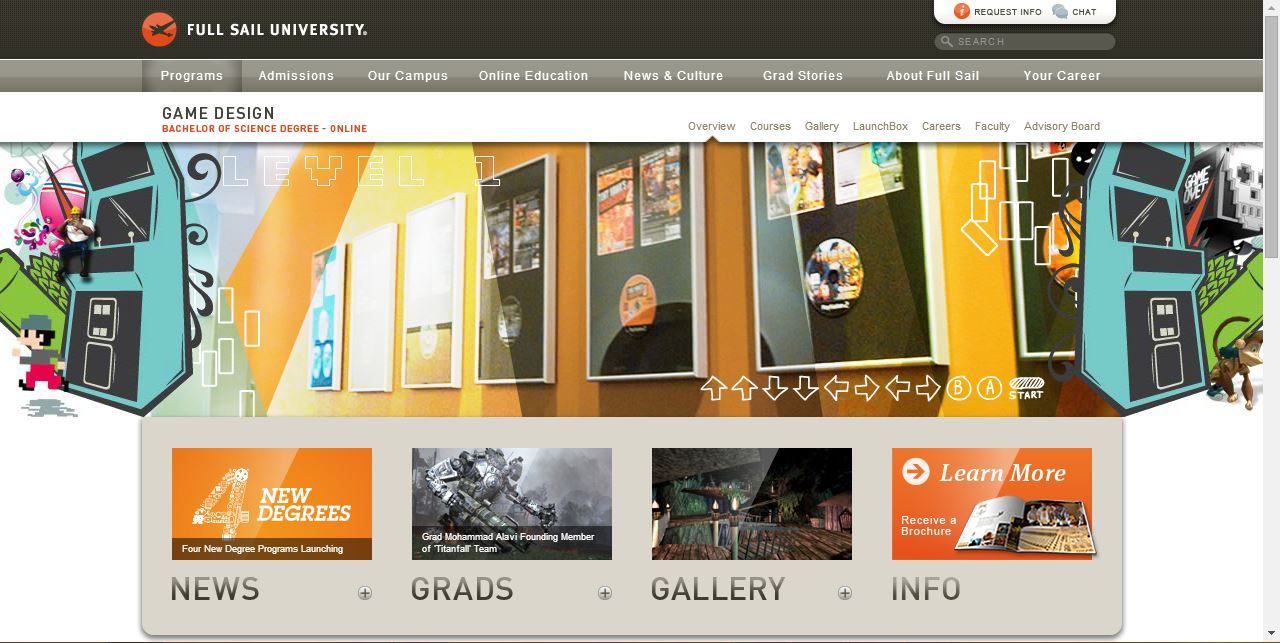The image size is (1280, 643).
Task: Open 'Four New Degree Programs Launching' caption
Action: 262,549
